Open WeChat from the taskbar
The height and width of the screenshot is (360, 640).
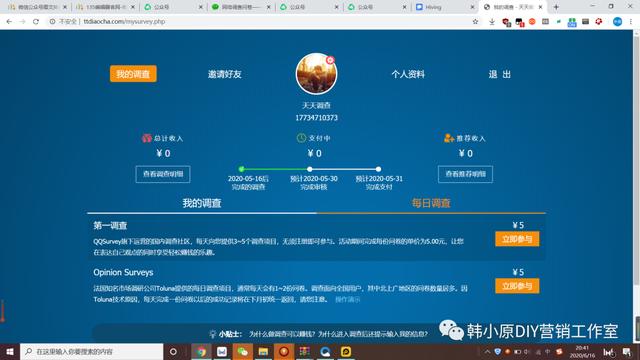pyautogui.click(x=242, y=351)
